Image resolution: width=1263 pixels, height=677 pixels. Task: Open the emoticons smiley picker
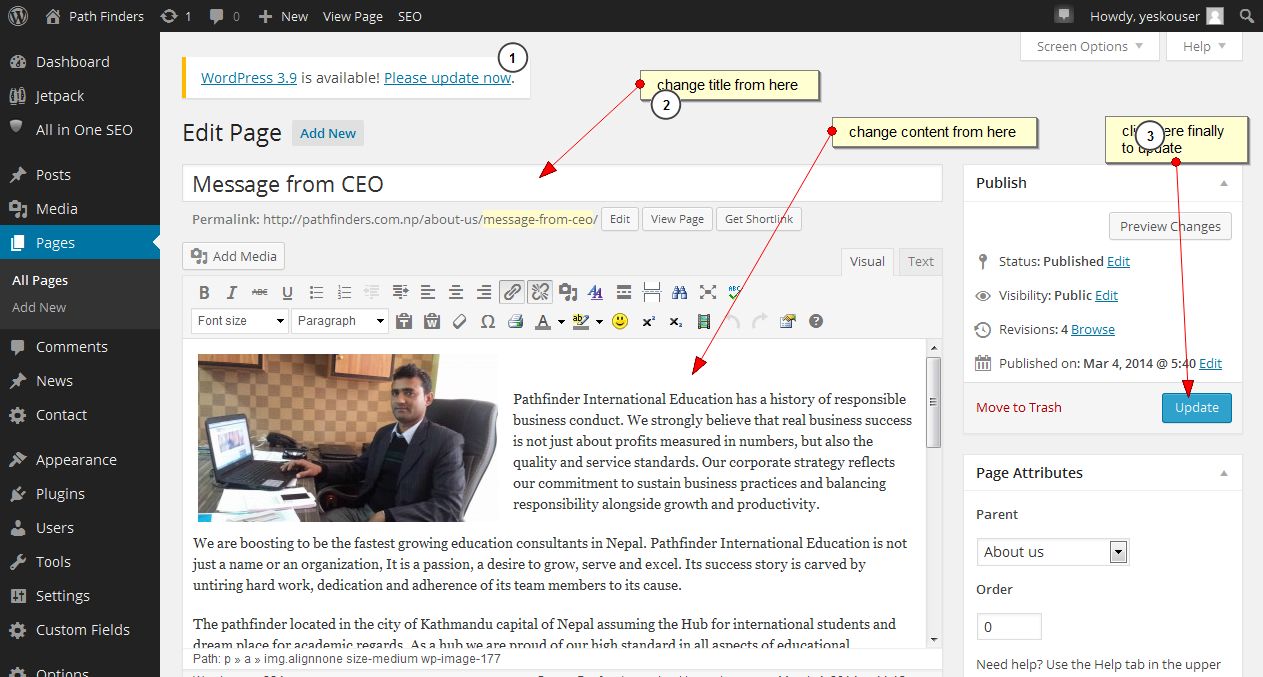pyautogui.click(x=620, y=321)
